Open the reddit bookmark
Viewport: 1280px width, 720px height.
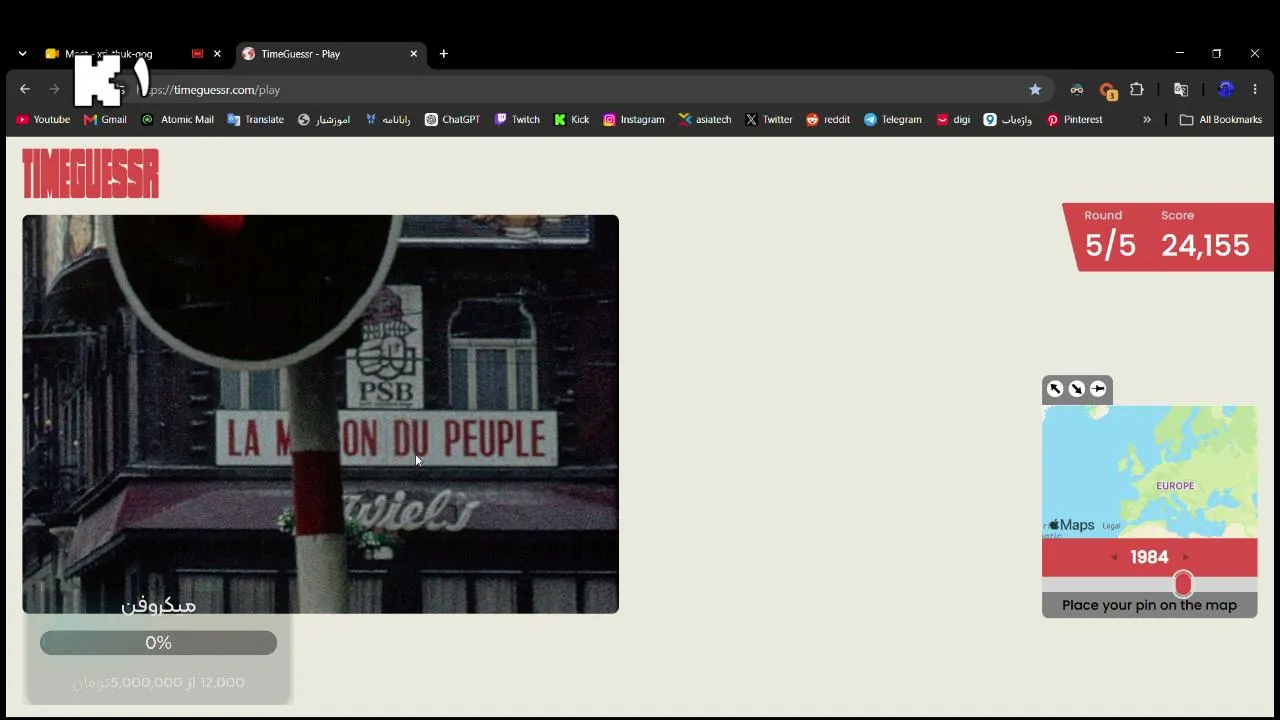click(x=828, y=120)
